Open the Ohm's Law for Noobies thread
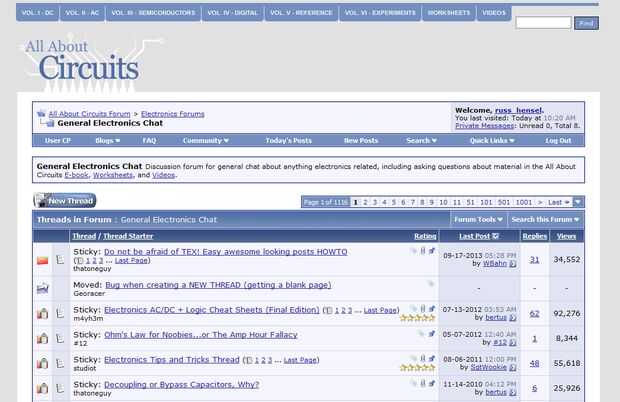620x402 pixels. (201, 335)
